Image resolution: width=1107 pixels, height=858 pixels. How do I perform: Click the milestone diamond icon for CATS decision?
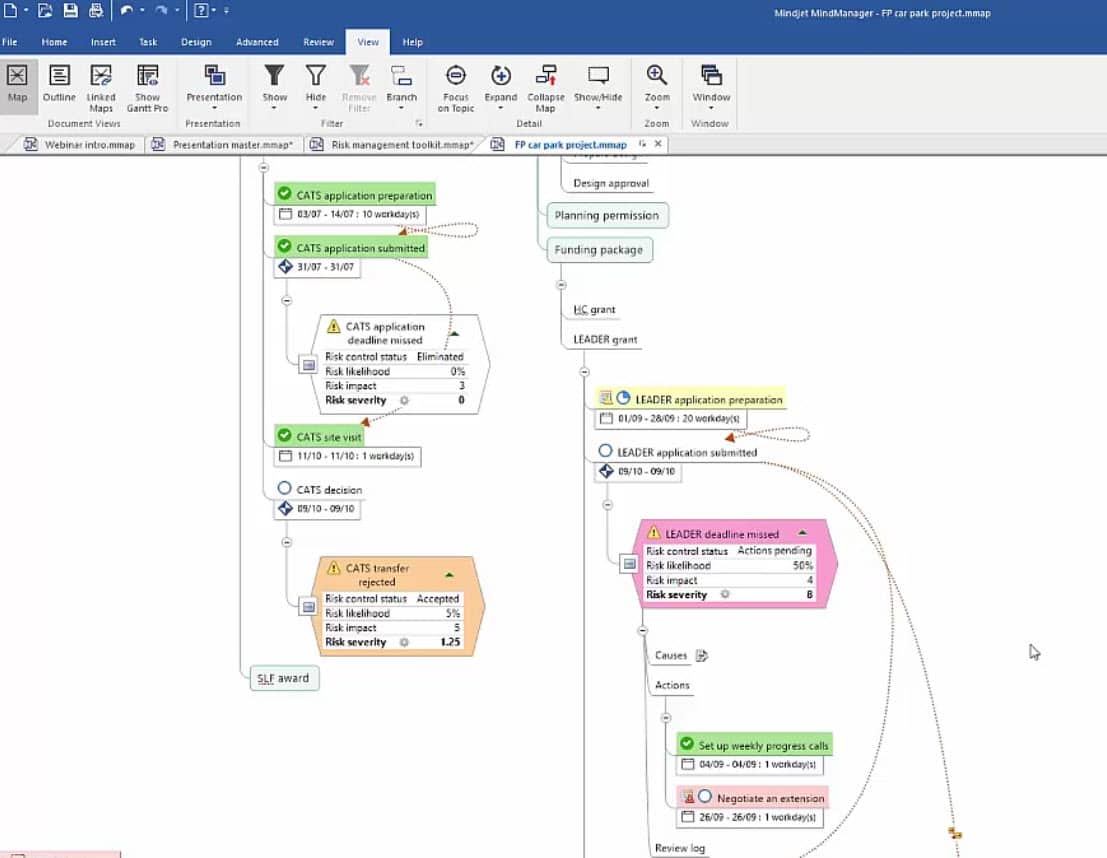(x=285, y=508)
